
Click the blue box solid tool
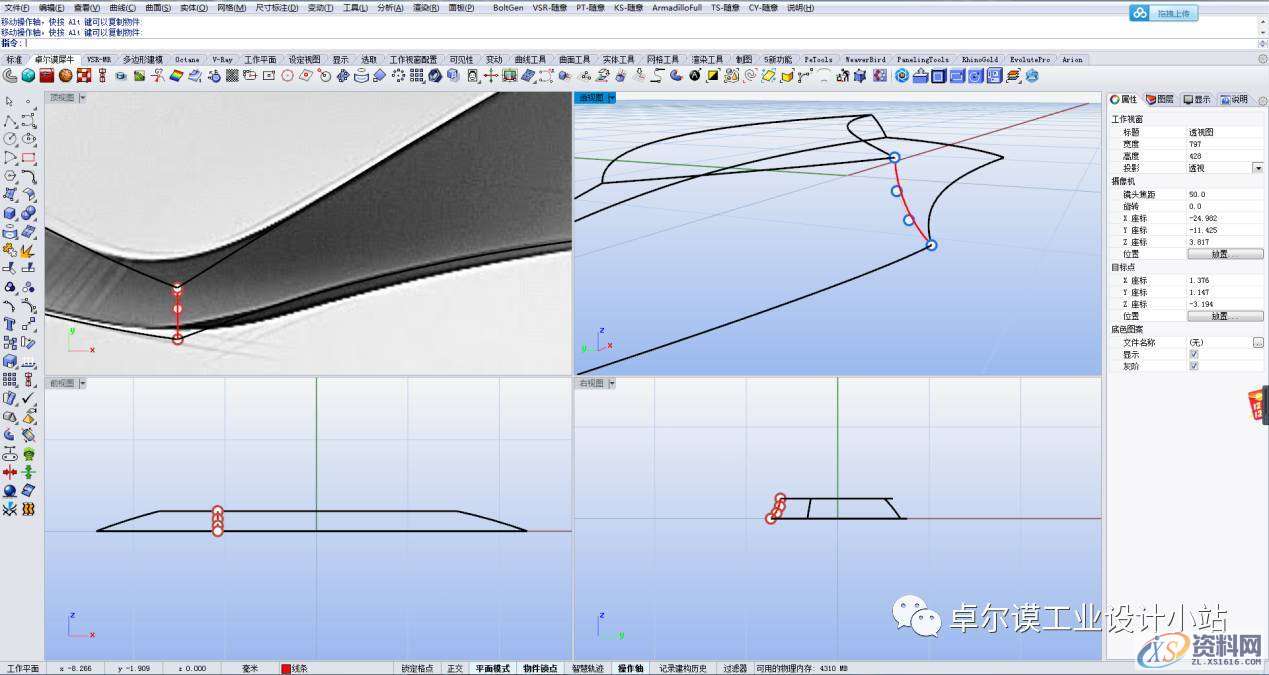[10, 213]
